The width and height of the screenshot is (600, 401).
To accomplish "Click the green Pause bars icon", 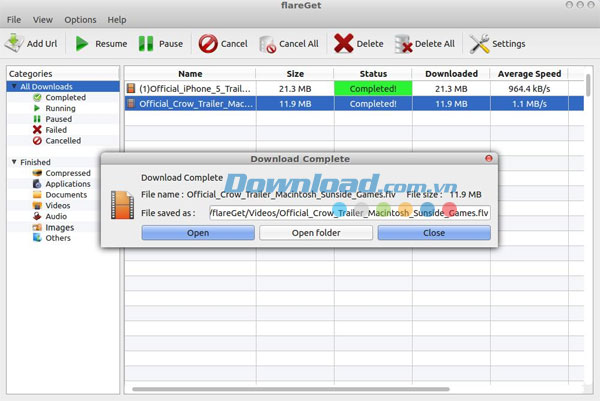I will (146, 43).
